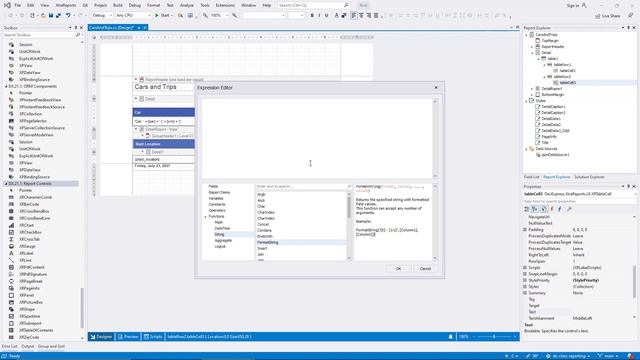
Task: Click the Bold formatting icon
Action: coord(312,16)
